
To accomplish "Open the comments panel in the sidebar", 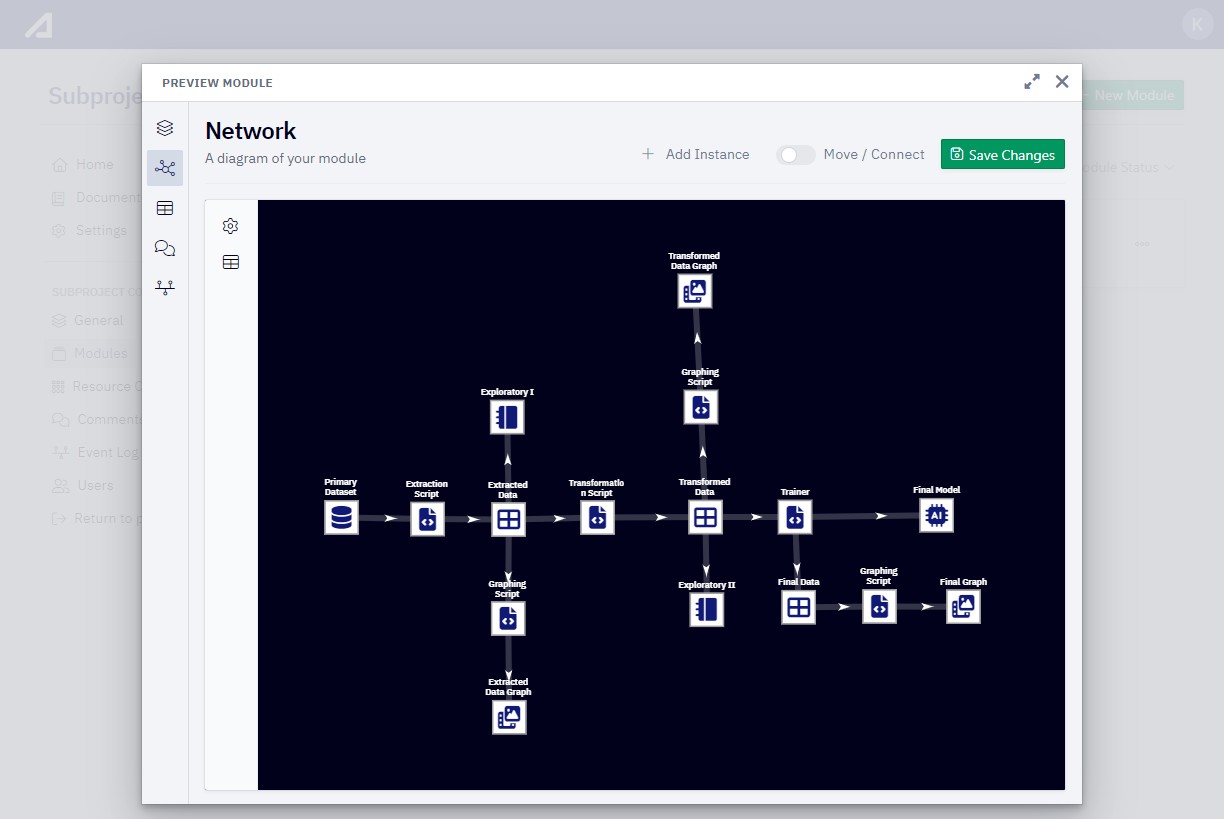I will coord(165,248).
